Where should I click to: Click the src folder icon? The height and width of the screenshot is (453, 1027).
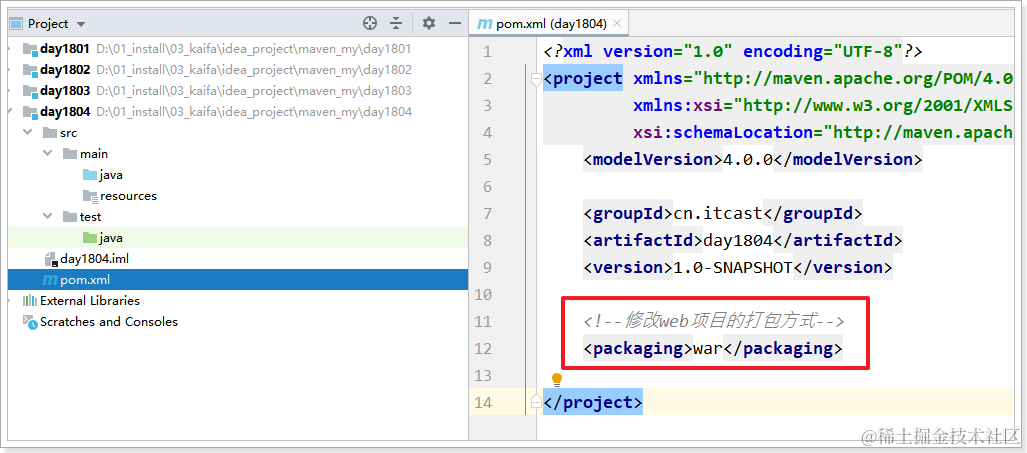50,133
